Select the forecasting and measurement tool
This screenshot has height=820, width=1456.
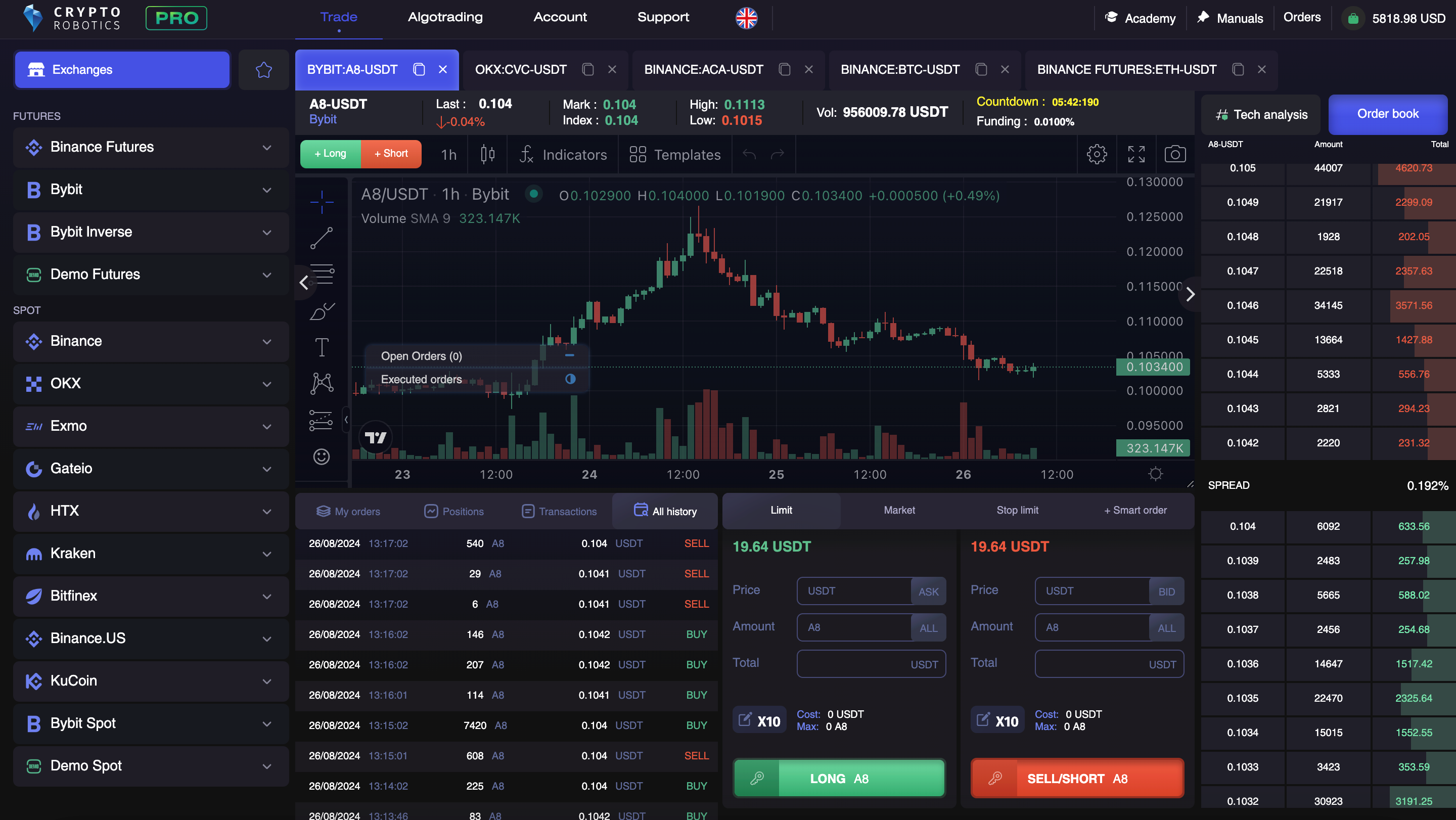coord(322,420)
